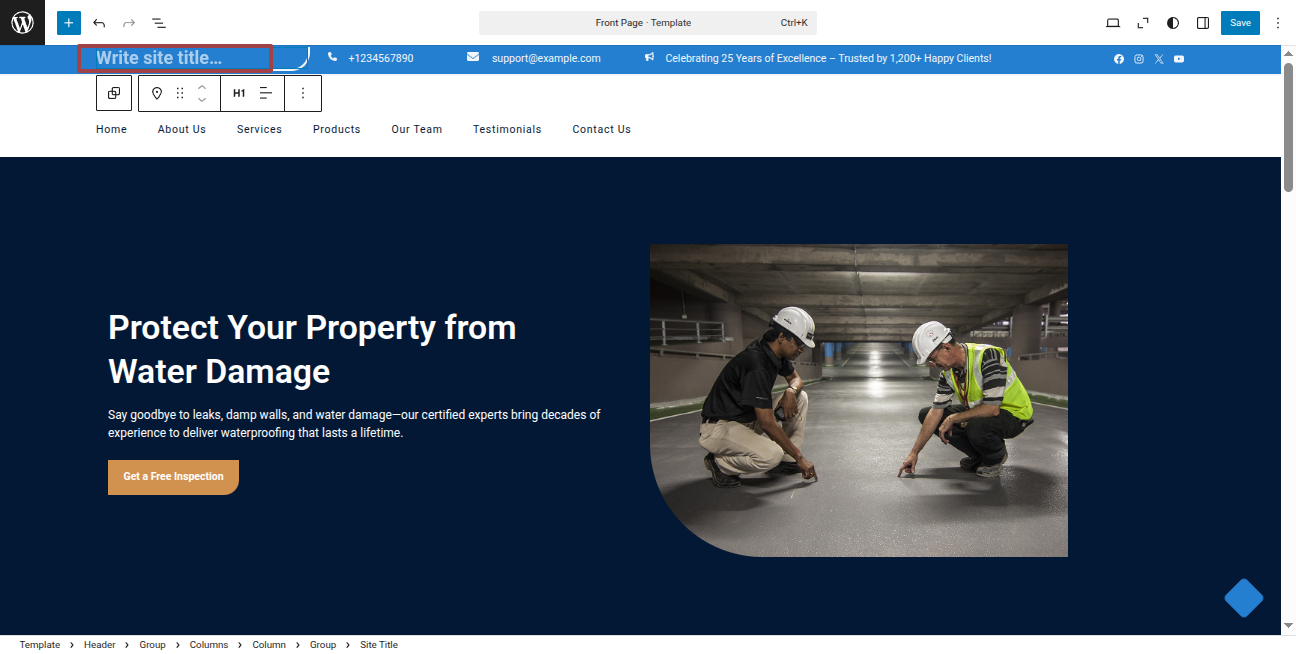Click the scrollbar down arrow

point(1288,626)
